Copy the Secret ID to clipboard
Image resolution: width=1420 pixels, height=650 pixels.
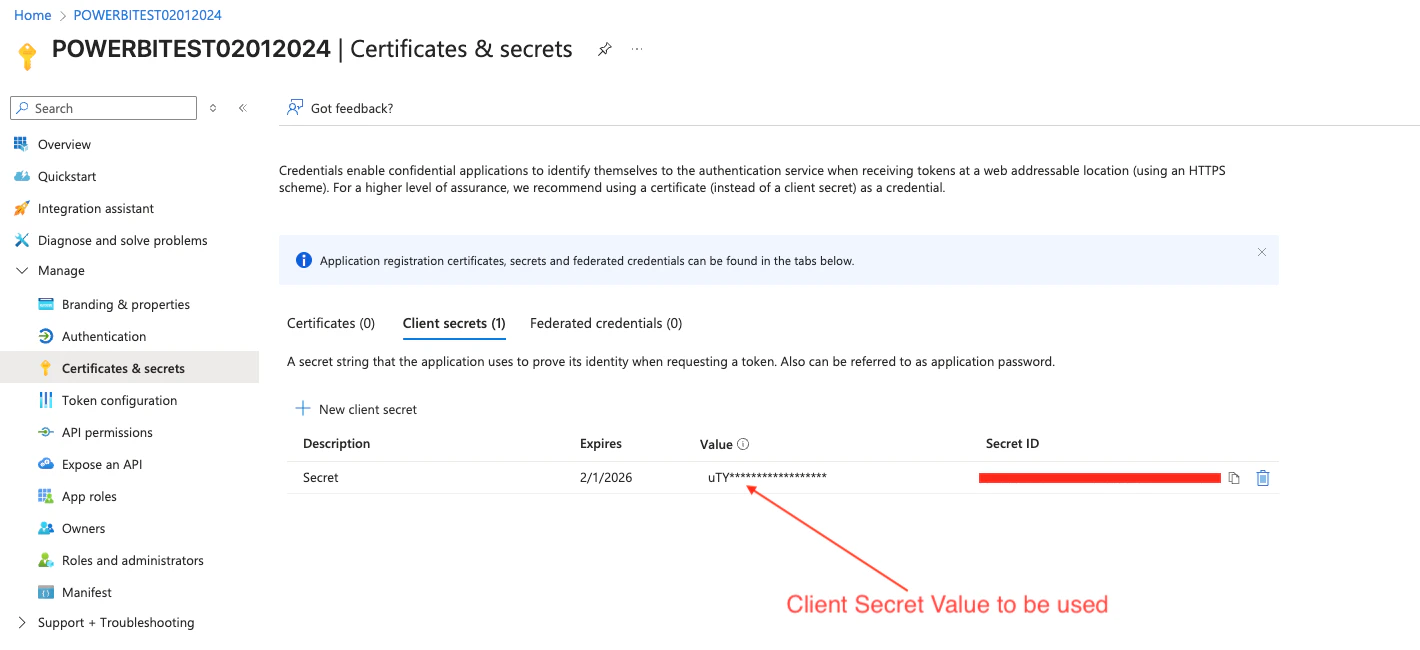1234,478
